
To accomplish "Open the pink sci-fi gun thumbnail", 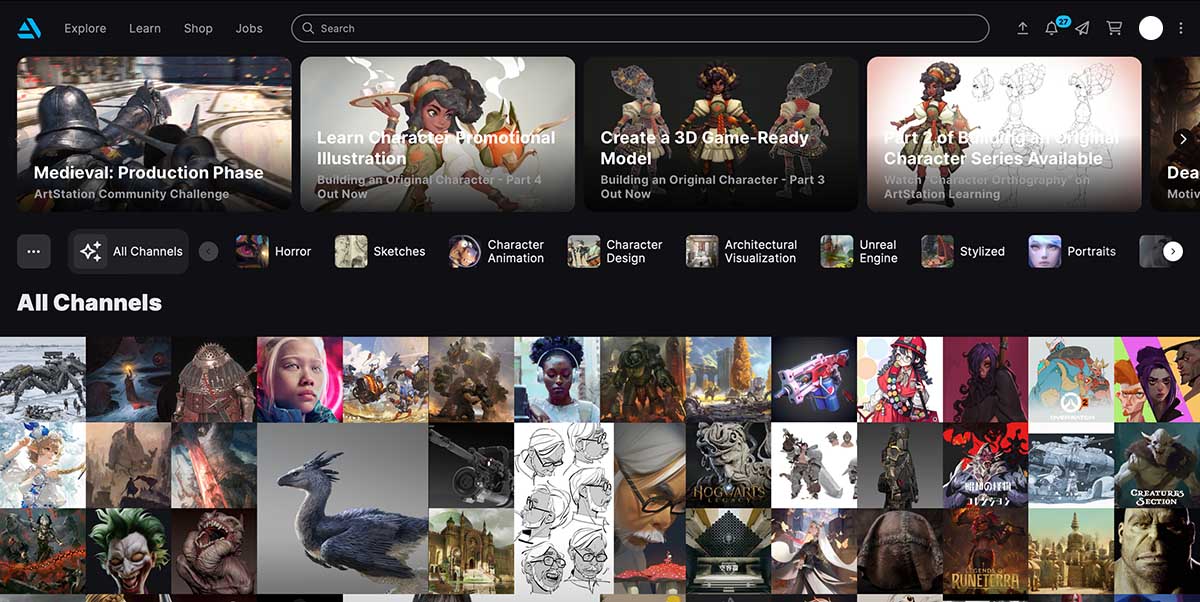I will [815, 379].
